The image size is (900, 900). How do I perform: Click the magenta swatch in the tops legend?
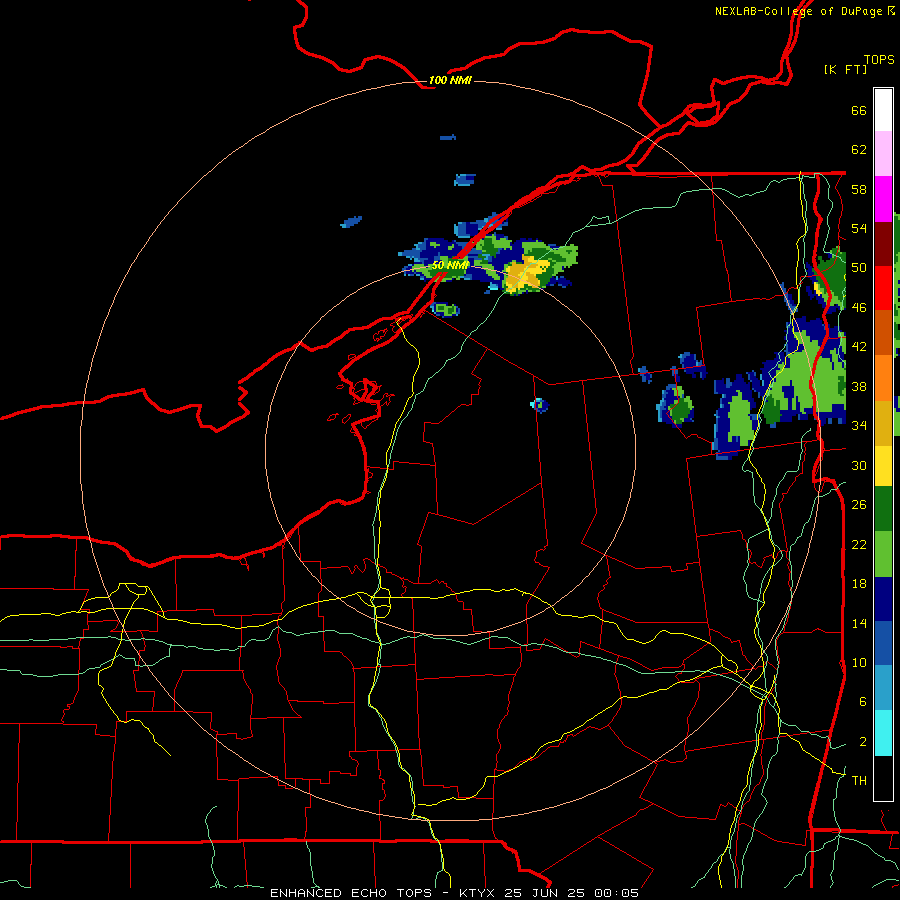click(883, 199)
